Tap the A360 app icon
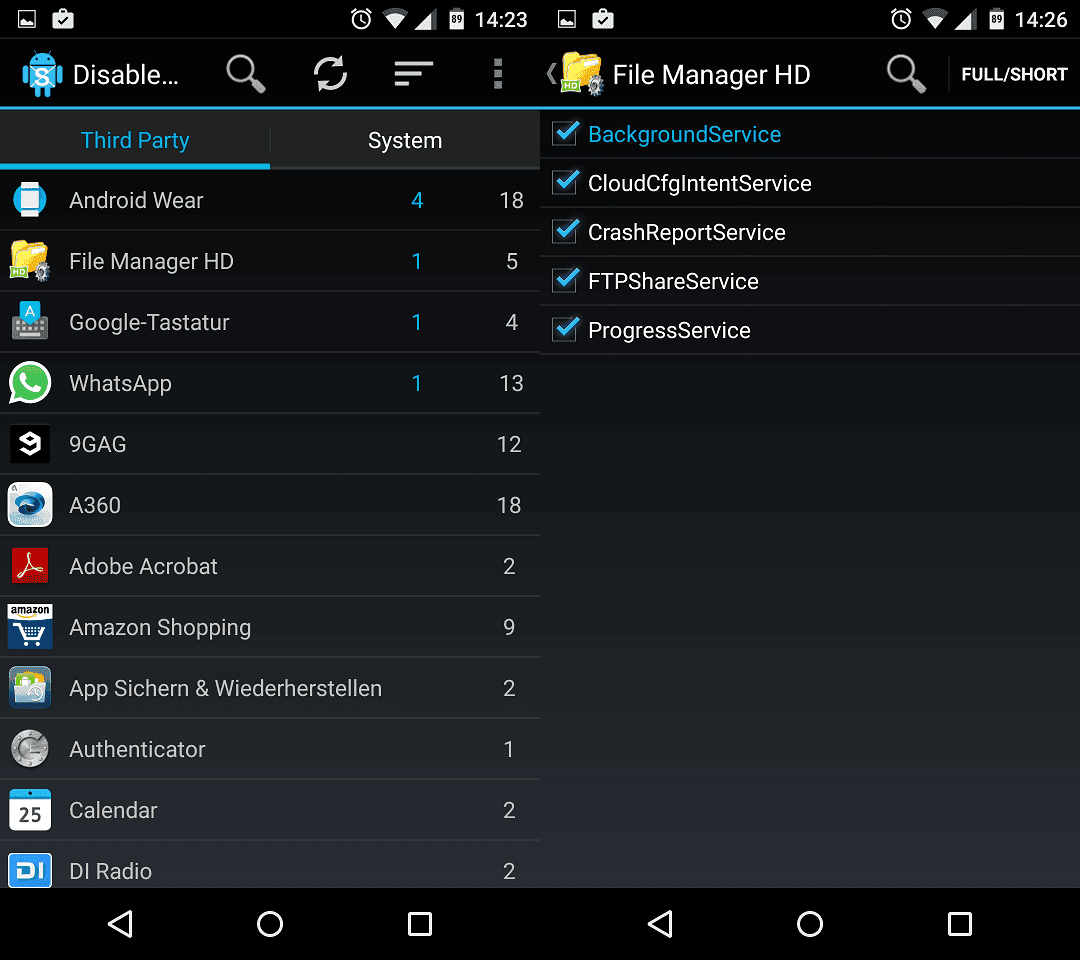The width and height of the screenshot is (1080, 960). point(30,505)
